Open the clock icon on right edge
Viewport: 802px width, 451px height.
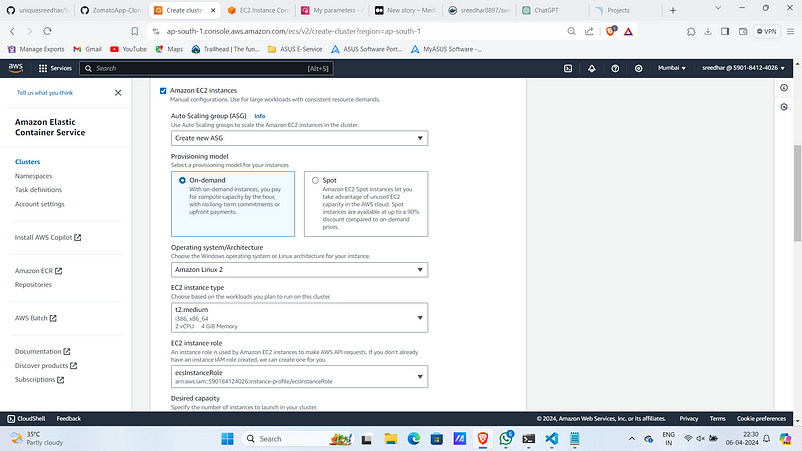click(784, 107)
